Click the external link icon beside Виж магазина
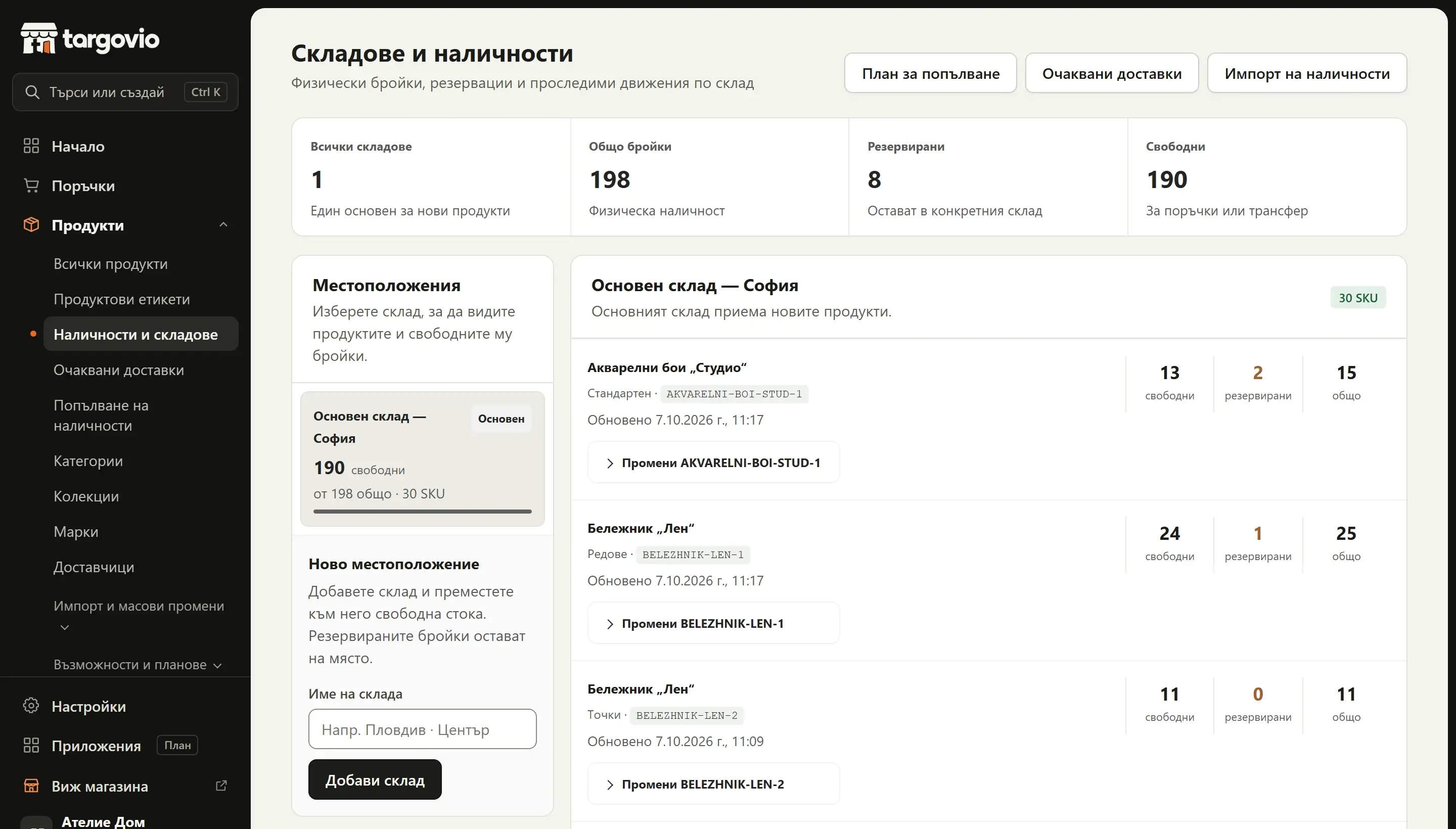1456x829 pixels. [x=221, y=786]
